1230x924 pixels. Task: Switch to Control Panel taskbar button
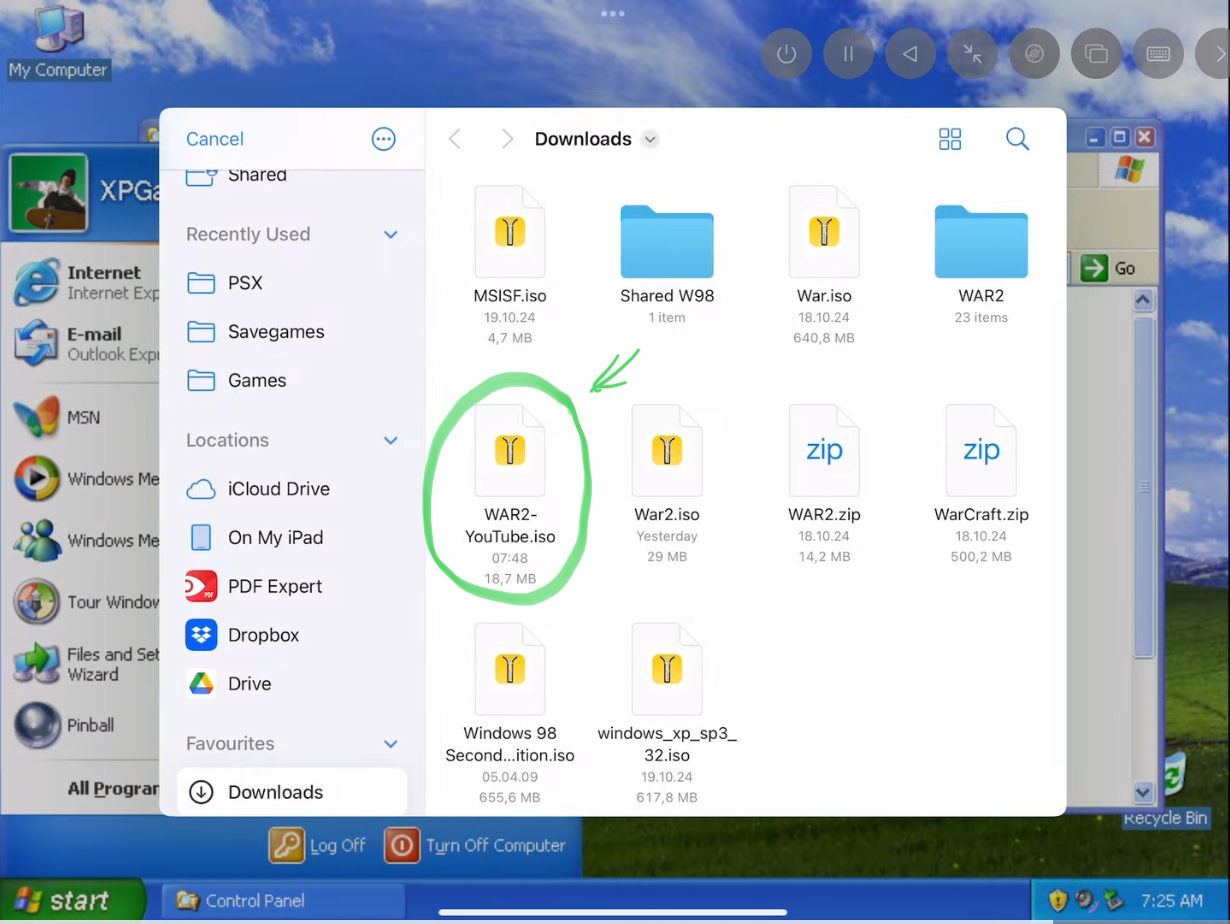click(x=284, y=901)
